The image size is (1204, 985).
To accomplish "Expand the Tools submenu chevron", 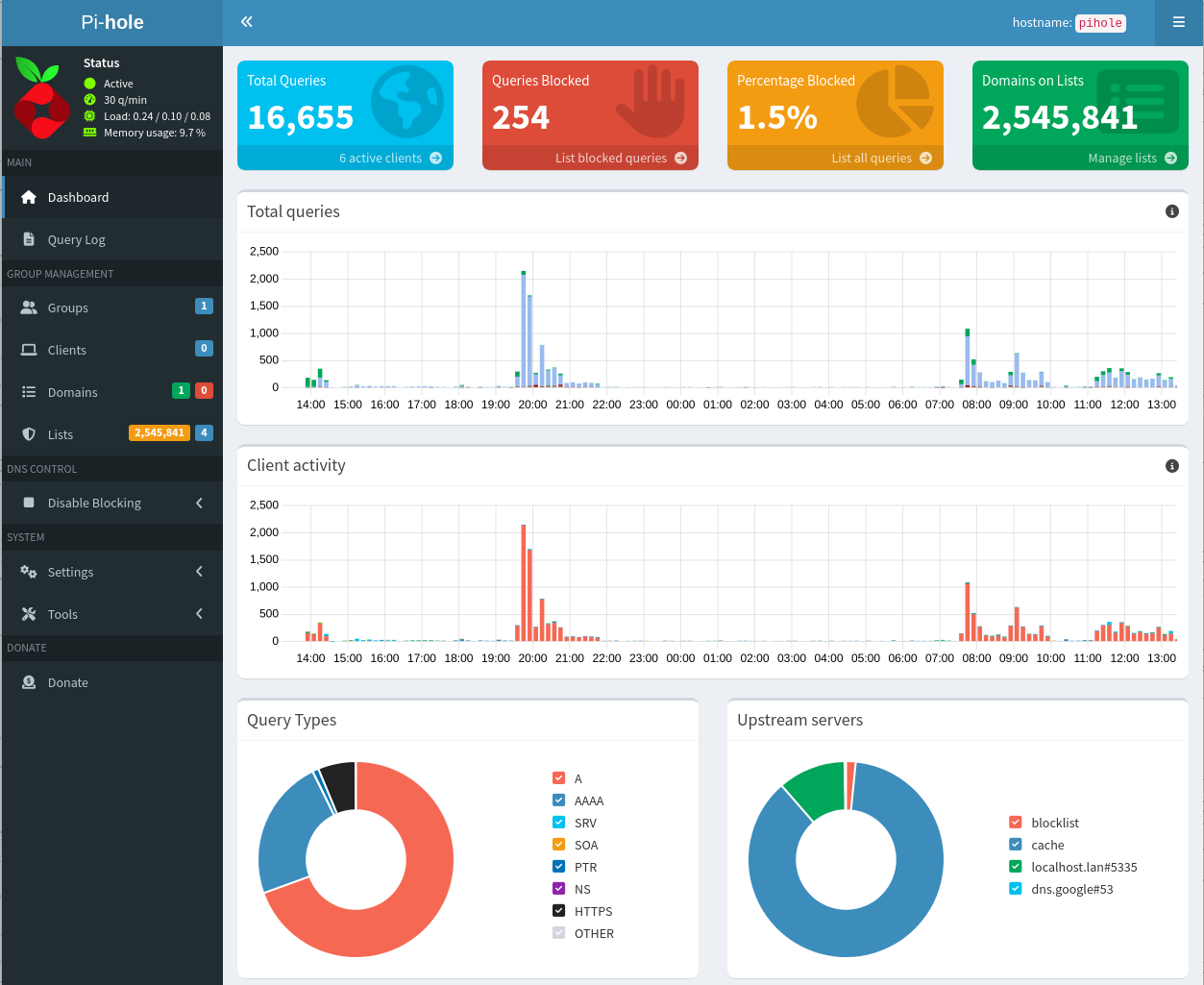I will [199, 614].
